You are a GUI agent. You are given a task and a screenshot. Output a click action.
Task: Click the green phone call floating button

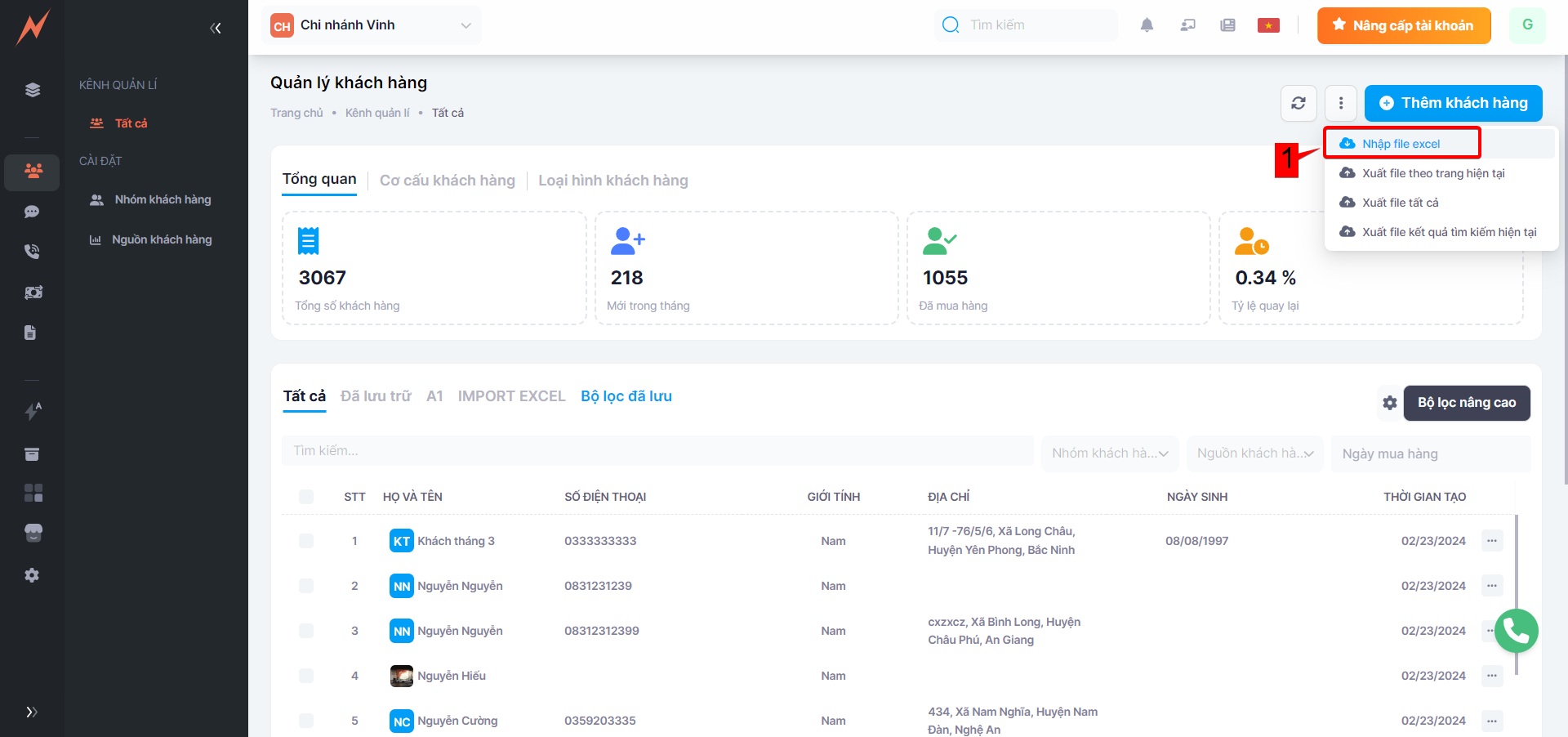(x=1516, y=631)
